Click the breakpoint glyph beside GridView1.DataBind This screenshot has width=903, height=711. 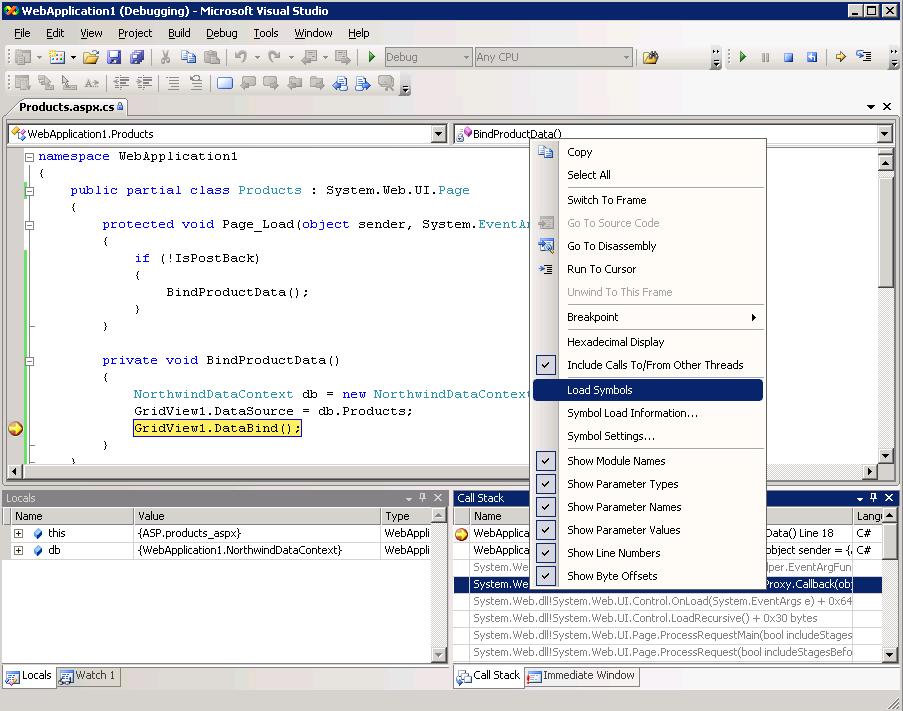tap(15, 428)
